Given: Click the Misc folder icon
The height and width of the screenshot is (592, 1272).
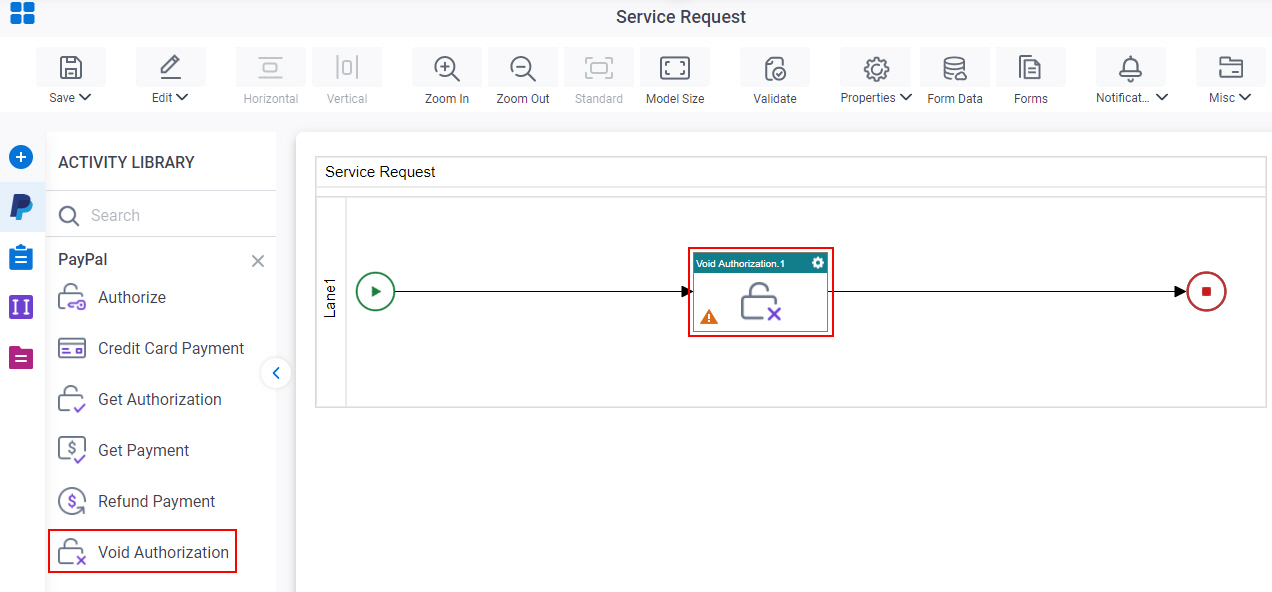Looking at the screenshot, I should click(1230, 68).
